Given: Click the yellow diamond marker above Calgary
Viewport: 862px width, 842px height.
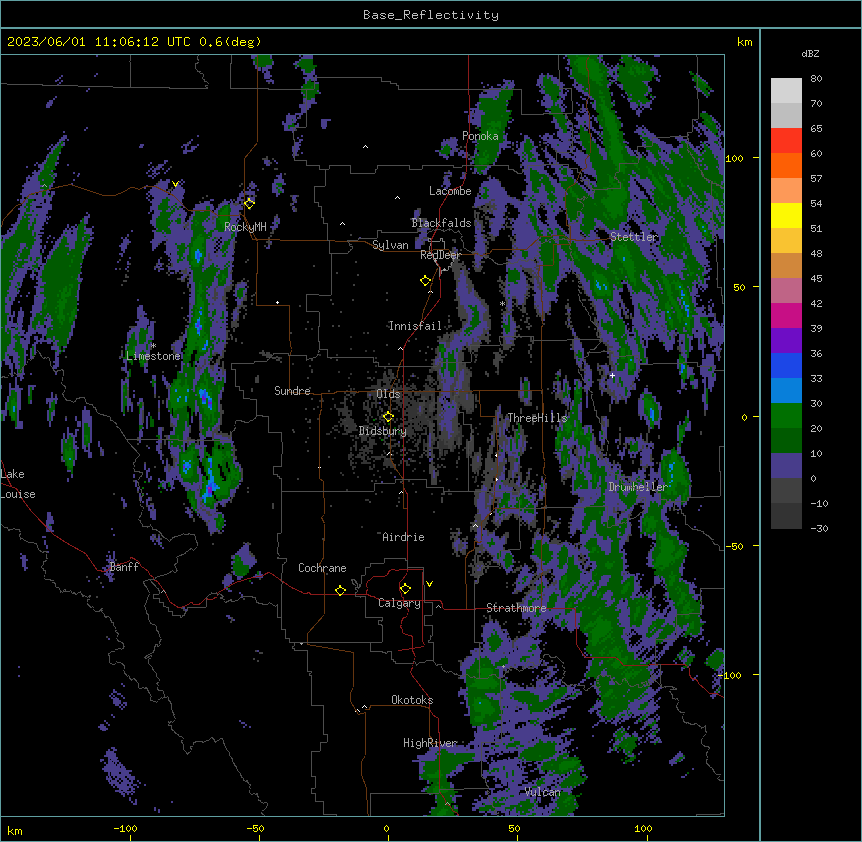Looking at the screenshot, I should (x=405, y=589).
